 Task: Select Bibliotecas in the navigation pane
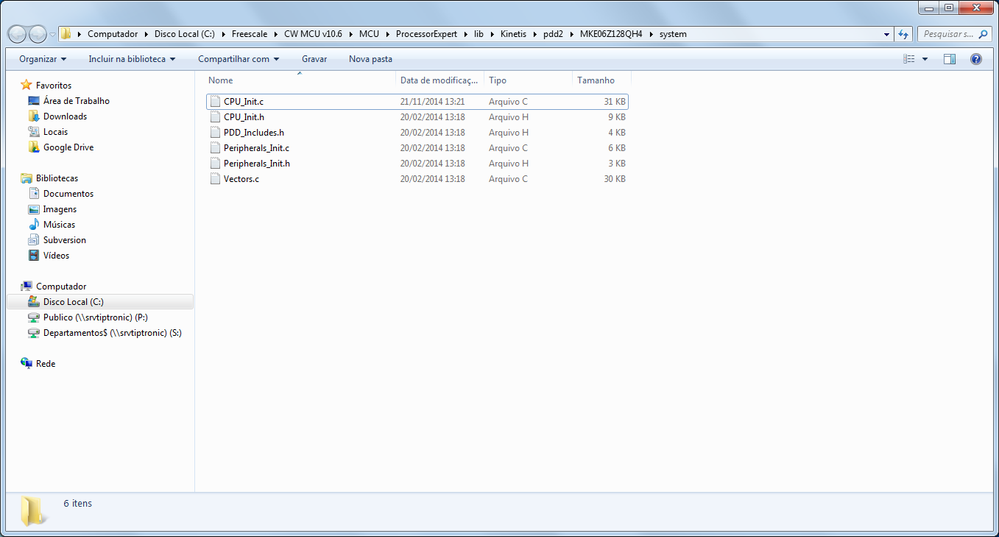click(x=57, y=178)
